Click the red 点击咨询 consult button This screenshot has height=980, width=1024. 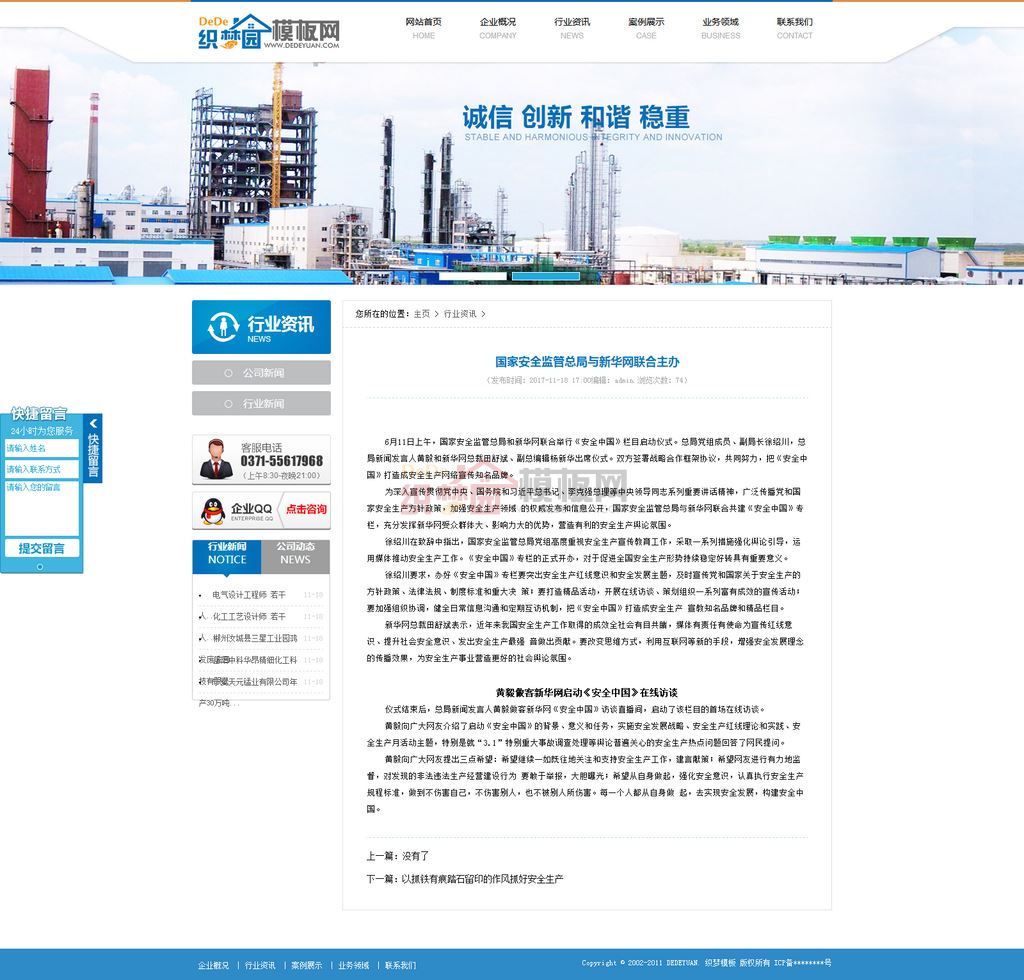pyautogui.click(x=306, y=509)
